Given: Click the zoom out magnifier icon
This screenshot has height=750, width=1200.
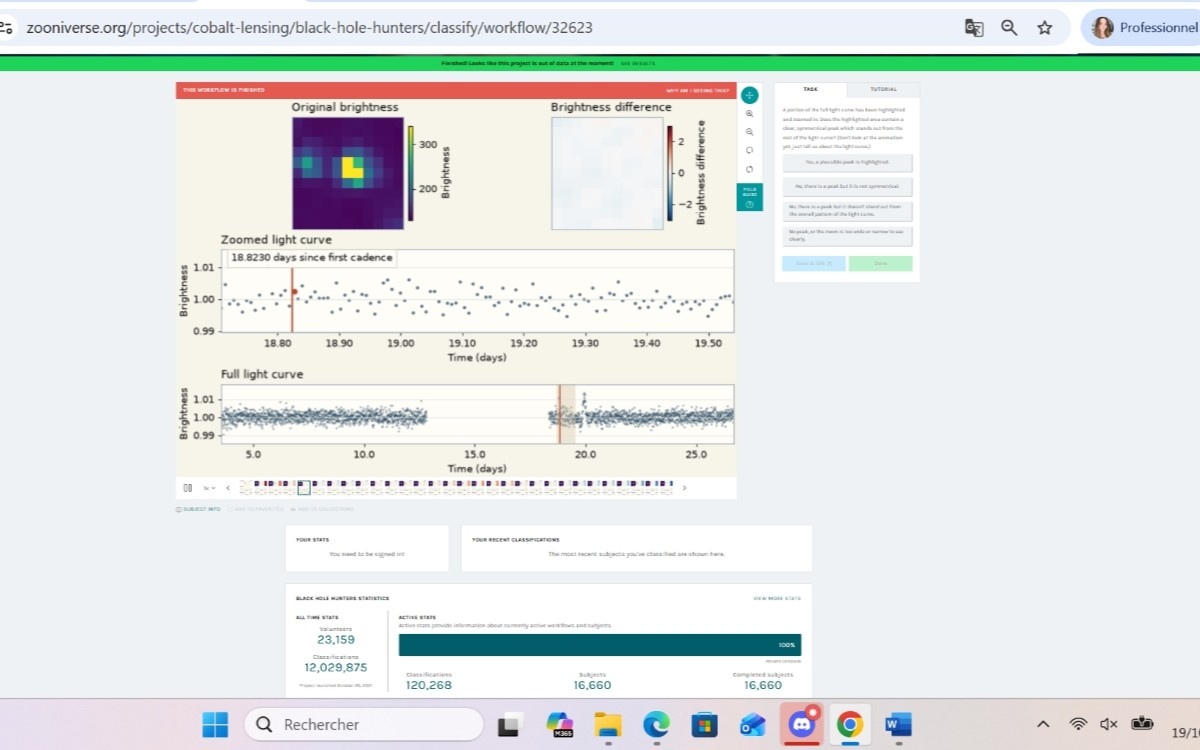Looking at the screenshot, I should coord(749,132).
